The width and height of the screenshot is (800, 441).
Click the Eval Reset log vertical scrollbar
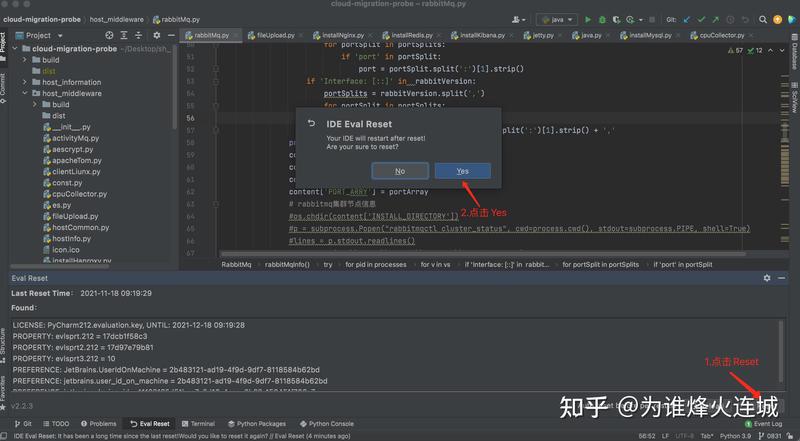tap(782, 351)
